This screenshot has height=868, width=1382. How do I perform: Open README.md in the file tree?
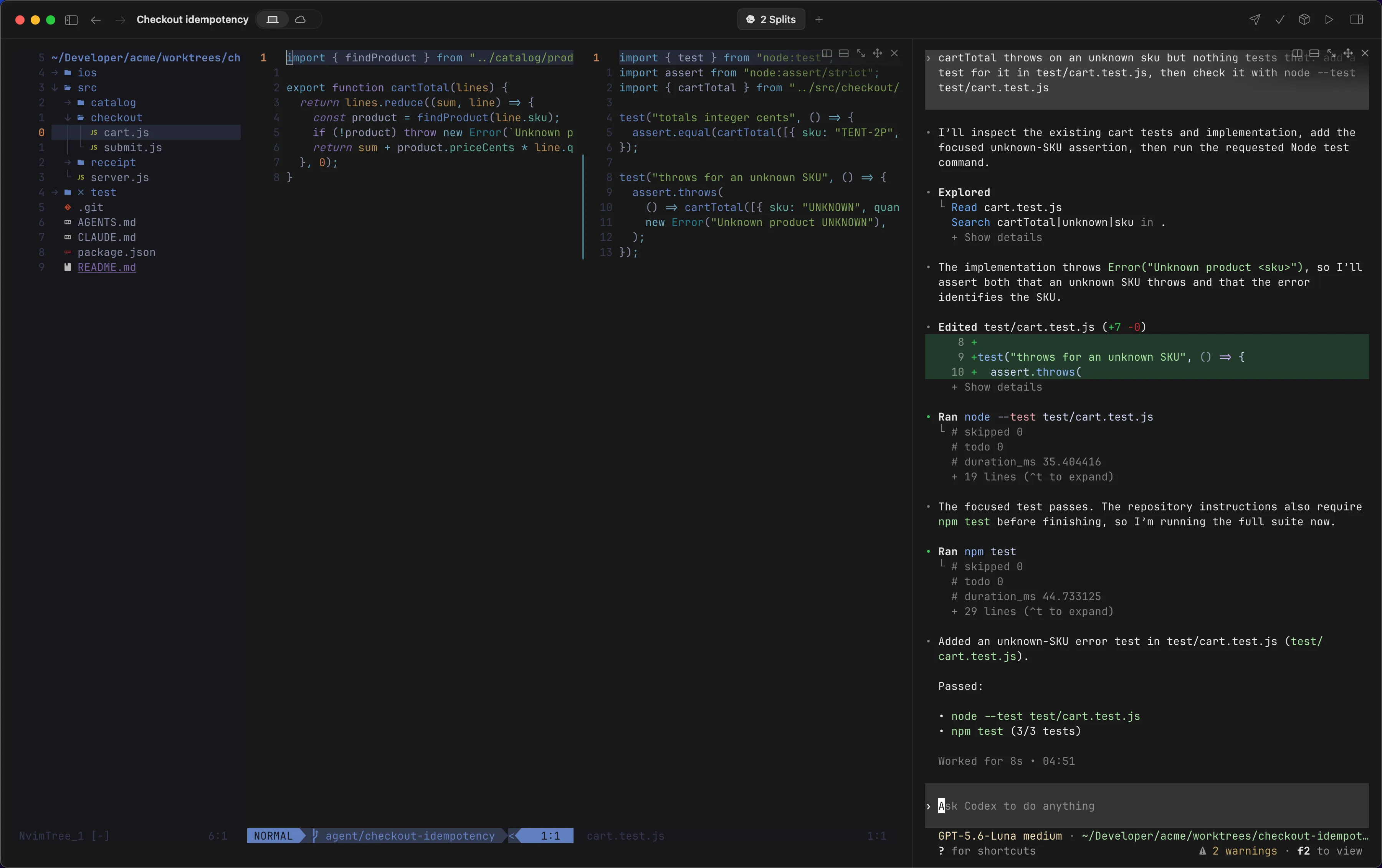[107, 267]
